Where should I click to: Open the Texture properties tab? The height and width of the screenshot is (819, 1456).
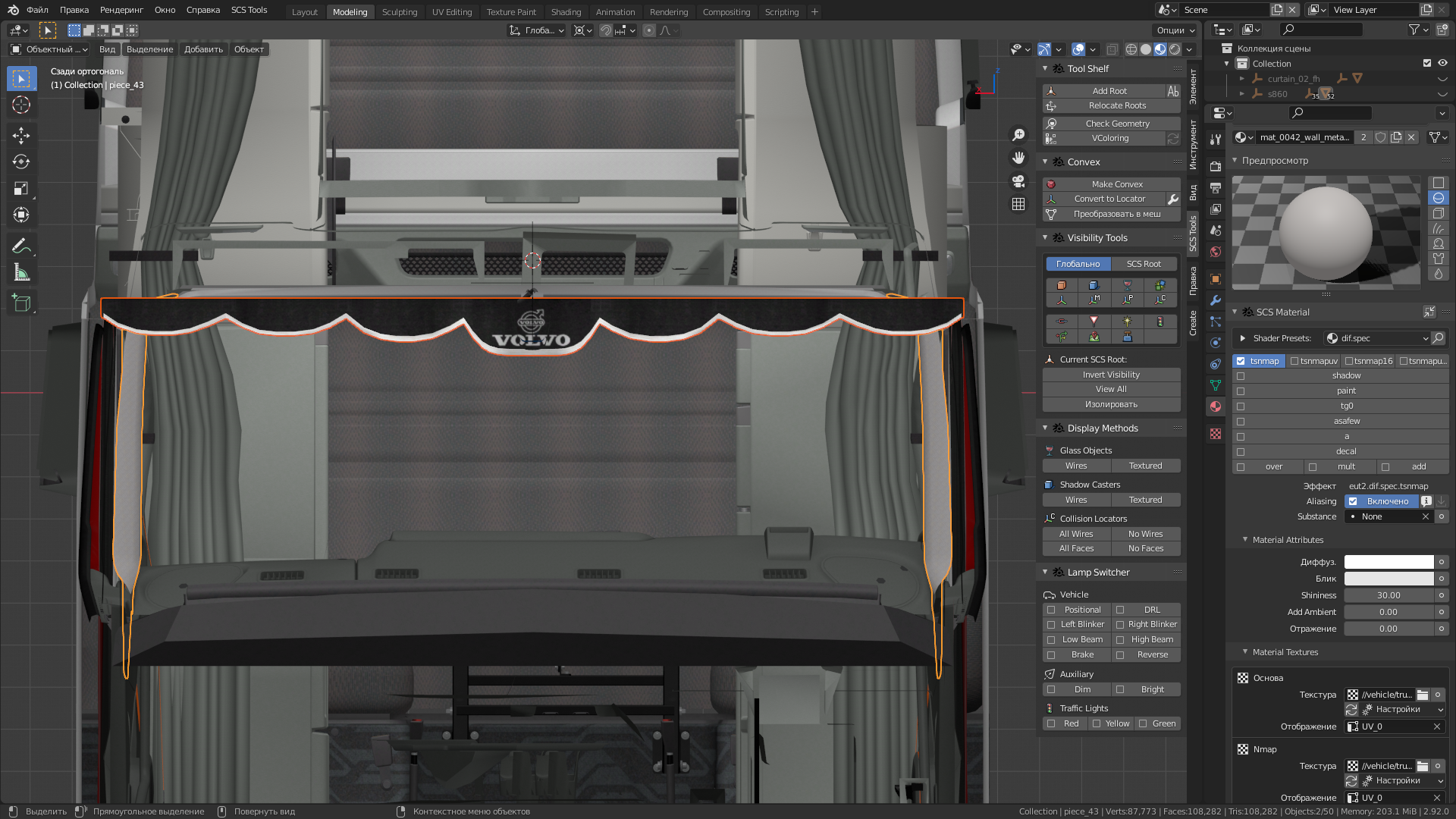click(x=1216, y=434)
